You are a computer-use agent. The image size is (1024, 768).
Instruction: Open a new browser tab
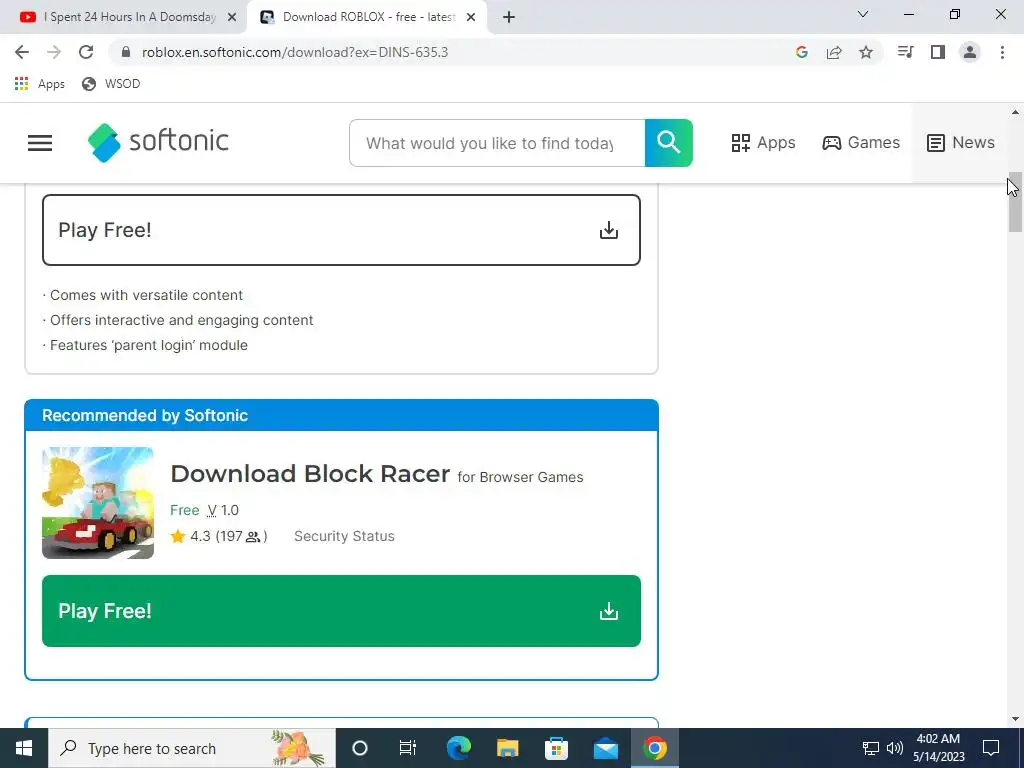pos(509,18)
